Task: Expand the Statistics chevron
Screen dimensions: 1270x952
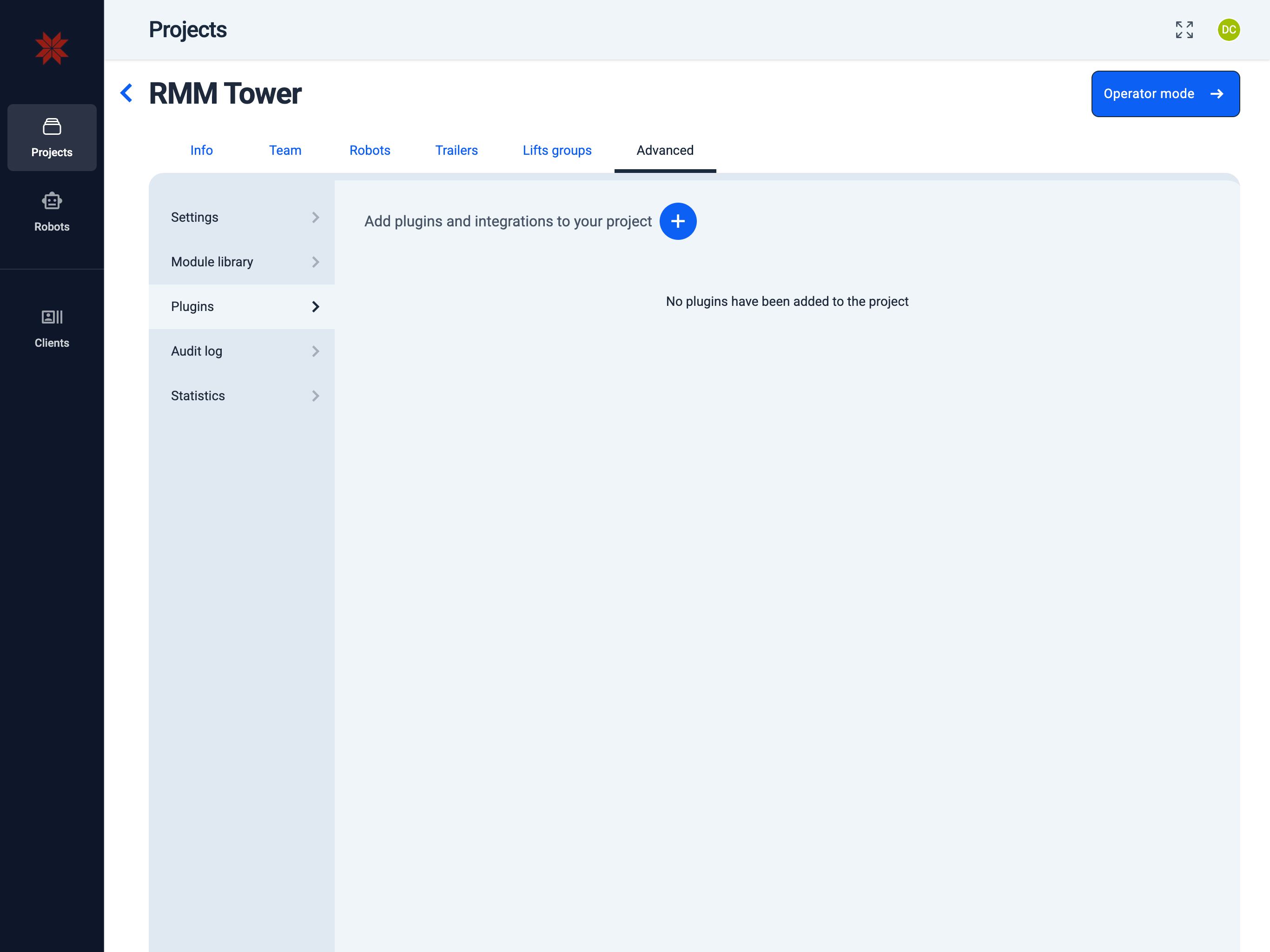Action: 315,396
